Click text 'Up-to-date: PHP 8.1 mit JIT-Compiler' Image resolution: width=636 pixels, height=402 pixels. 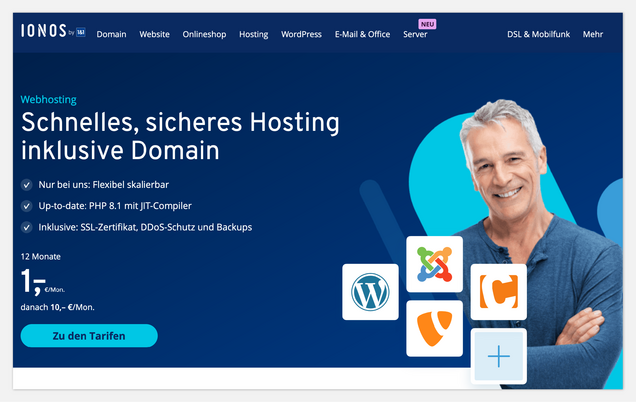click(x=115, y=206)
